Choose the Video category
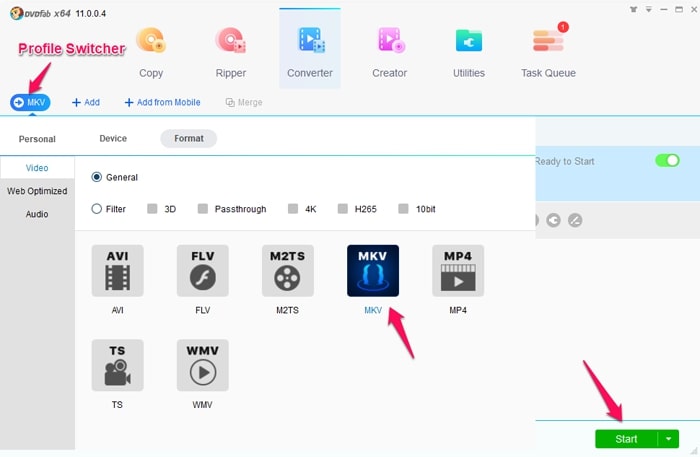This screenshot has height=457, width=700. pyautogui.click(x=37, y=168)
